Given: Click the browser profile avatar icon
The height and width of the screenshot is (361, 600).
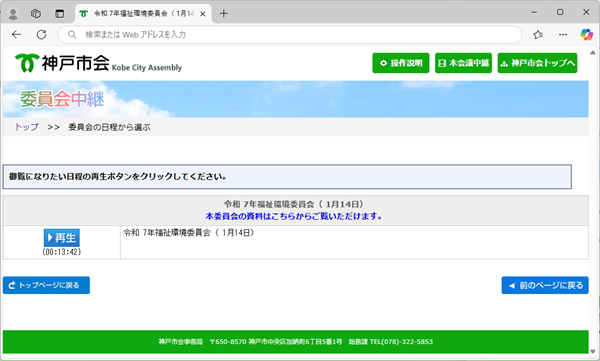Looking at the screenshot, I should 13,14.
